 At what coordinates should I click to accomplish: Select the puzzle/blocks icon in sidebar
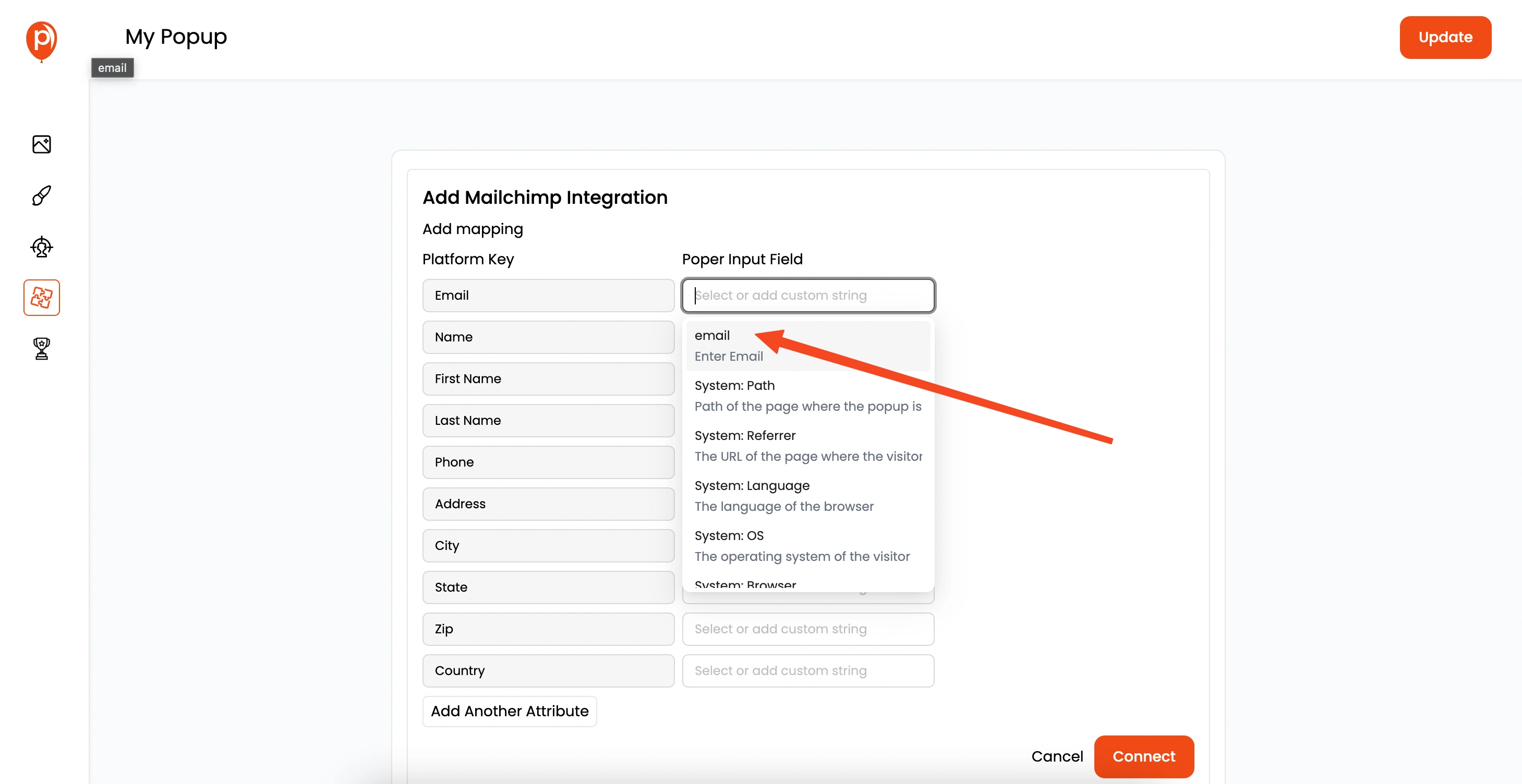41,297
